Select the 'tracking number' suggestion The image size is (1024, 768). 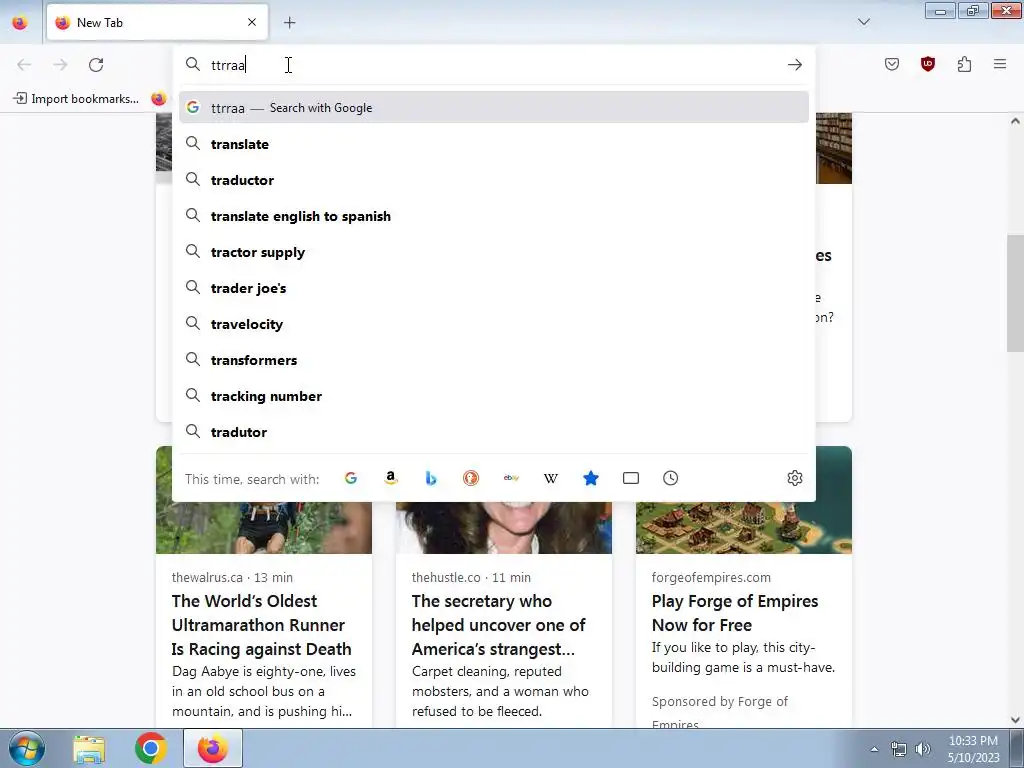(494, 396)
